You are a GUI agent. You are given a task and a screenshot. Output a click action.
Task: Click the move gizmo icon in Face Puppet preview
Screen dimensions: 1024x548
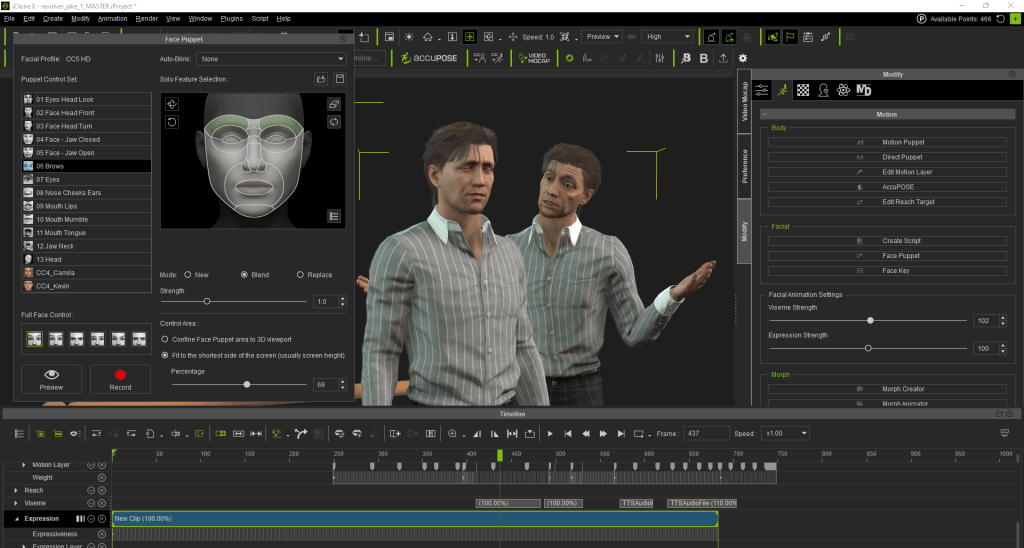coord(172,104)
